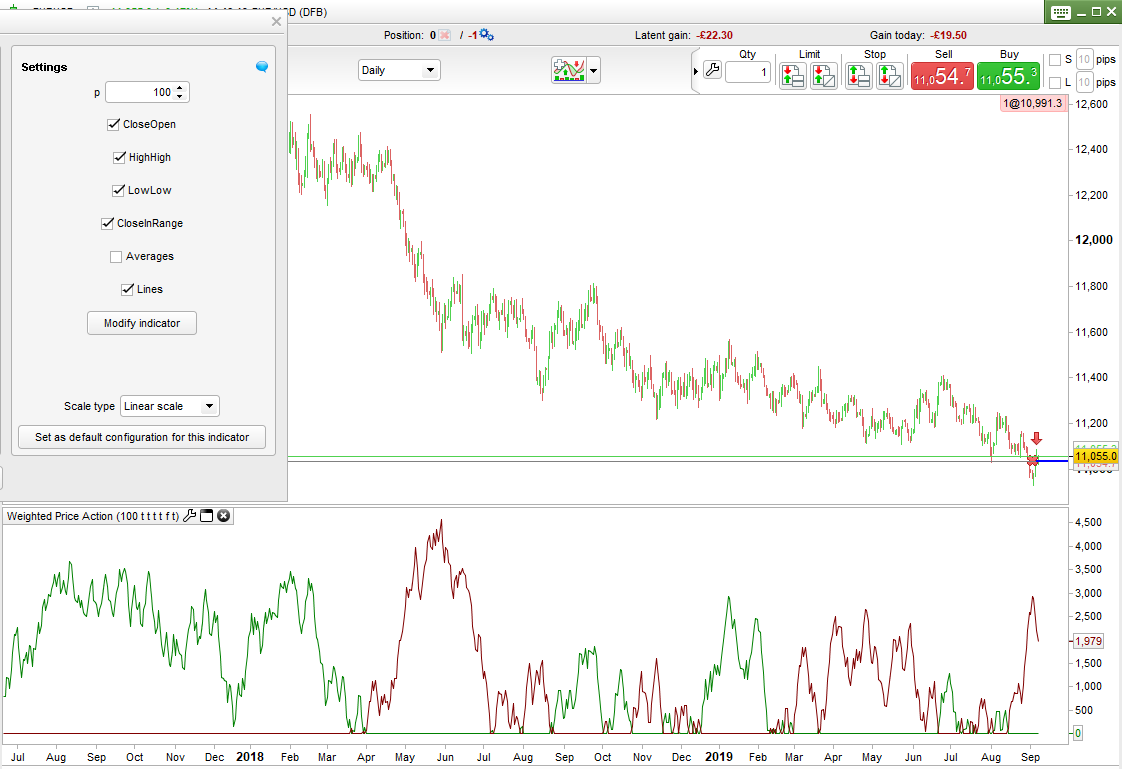Click the 2018 label on time axis

(250, 757)
